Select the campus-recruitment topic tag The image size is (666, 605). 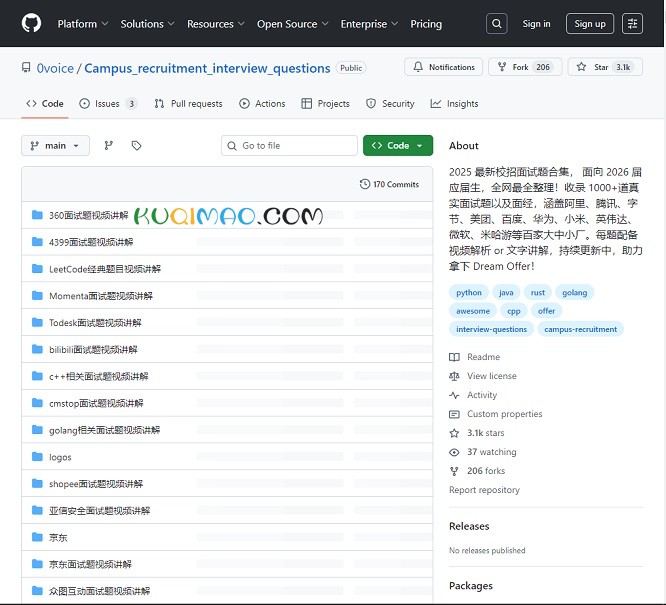581,329
